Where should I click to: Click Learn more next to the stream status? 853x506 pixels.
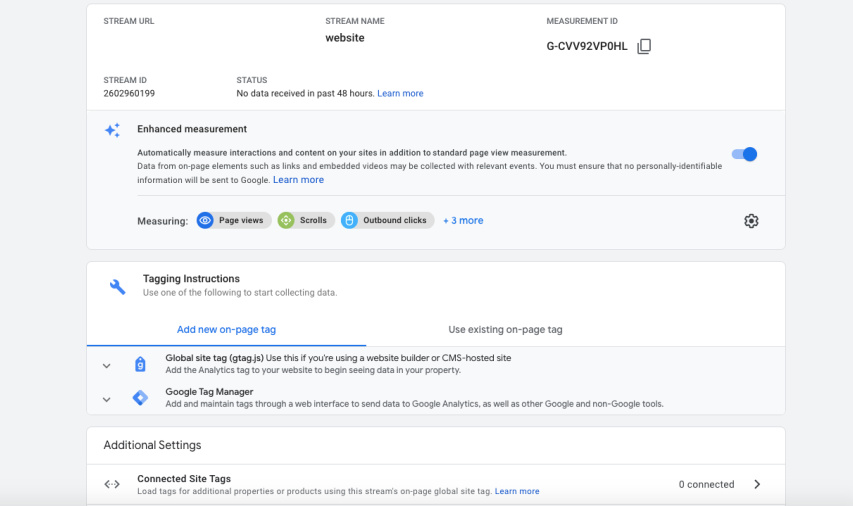[x=400, y=94]
